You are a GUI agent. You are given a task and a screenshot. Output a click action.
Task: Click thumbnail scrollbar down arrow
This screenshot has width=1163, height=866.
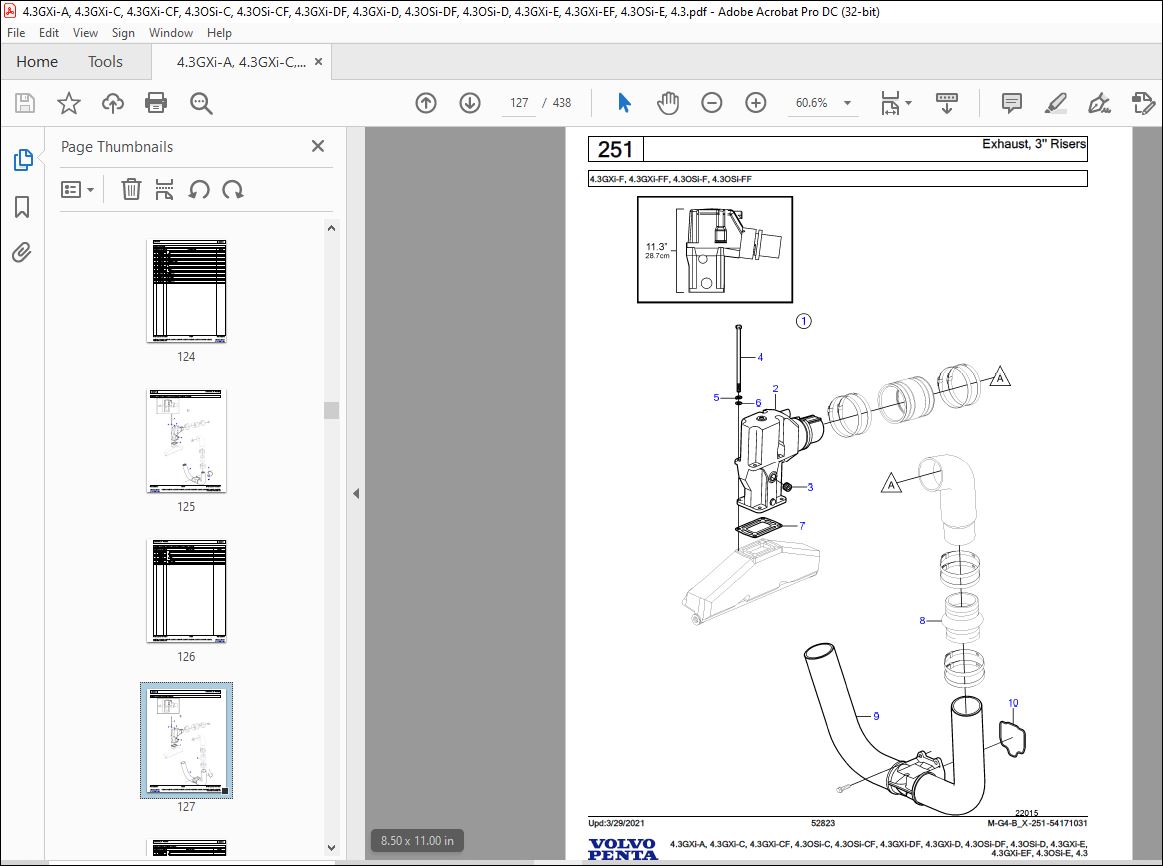click(x=332, y=847)
